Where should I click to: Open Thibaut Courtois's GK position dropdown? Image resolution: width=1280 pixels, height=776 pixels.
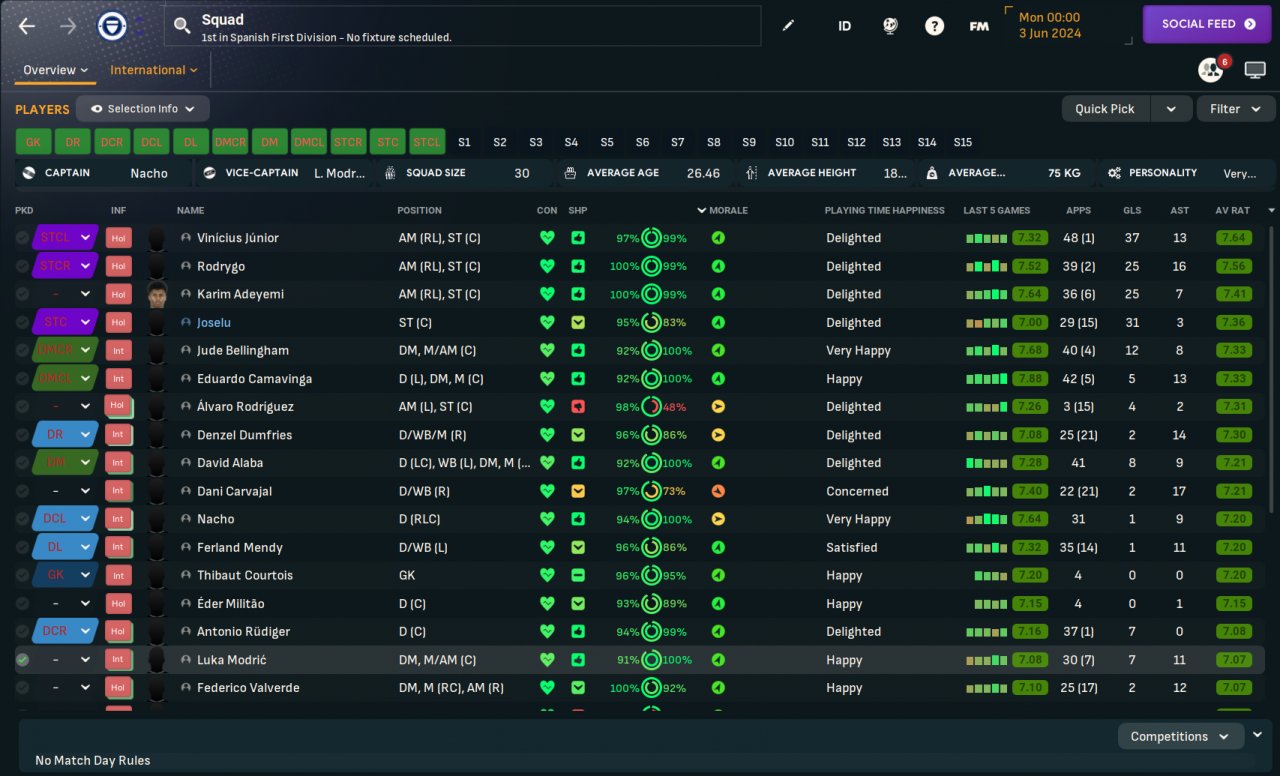(65, 575)
